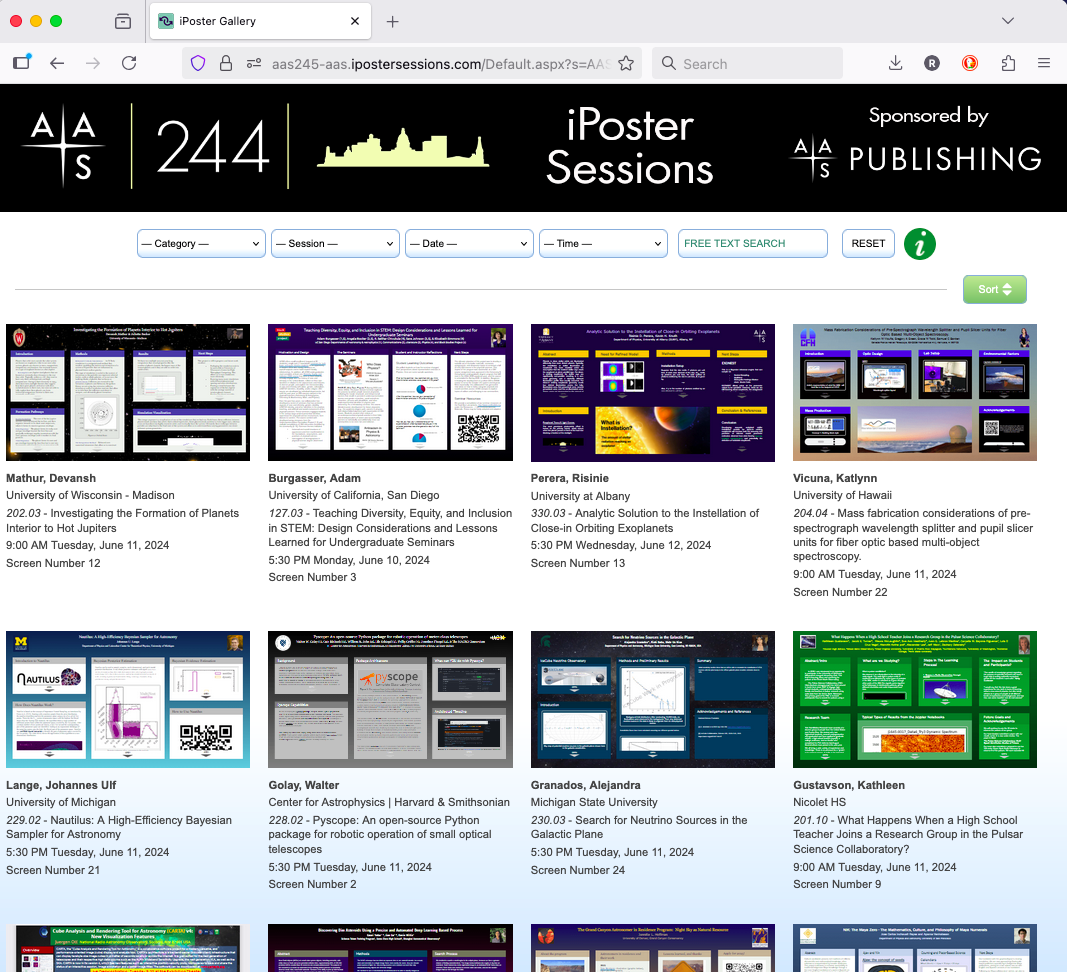Open the extensions puzzle icon
Viewport: 1067px width, 972px height.
click(1007, 63)
